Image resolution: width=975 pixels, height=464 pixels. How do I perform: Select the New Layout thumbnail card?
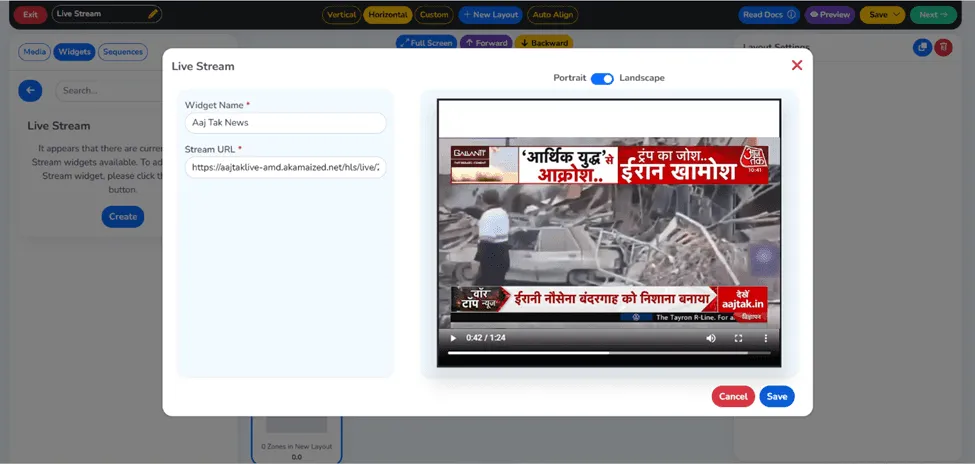point(297,439)
